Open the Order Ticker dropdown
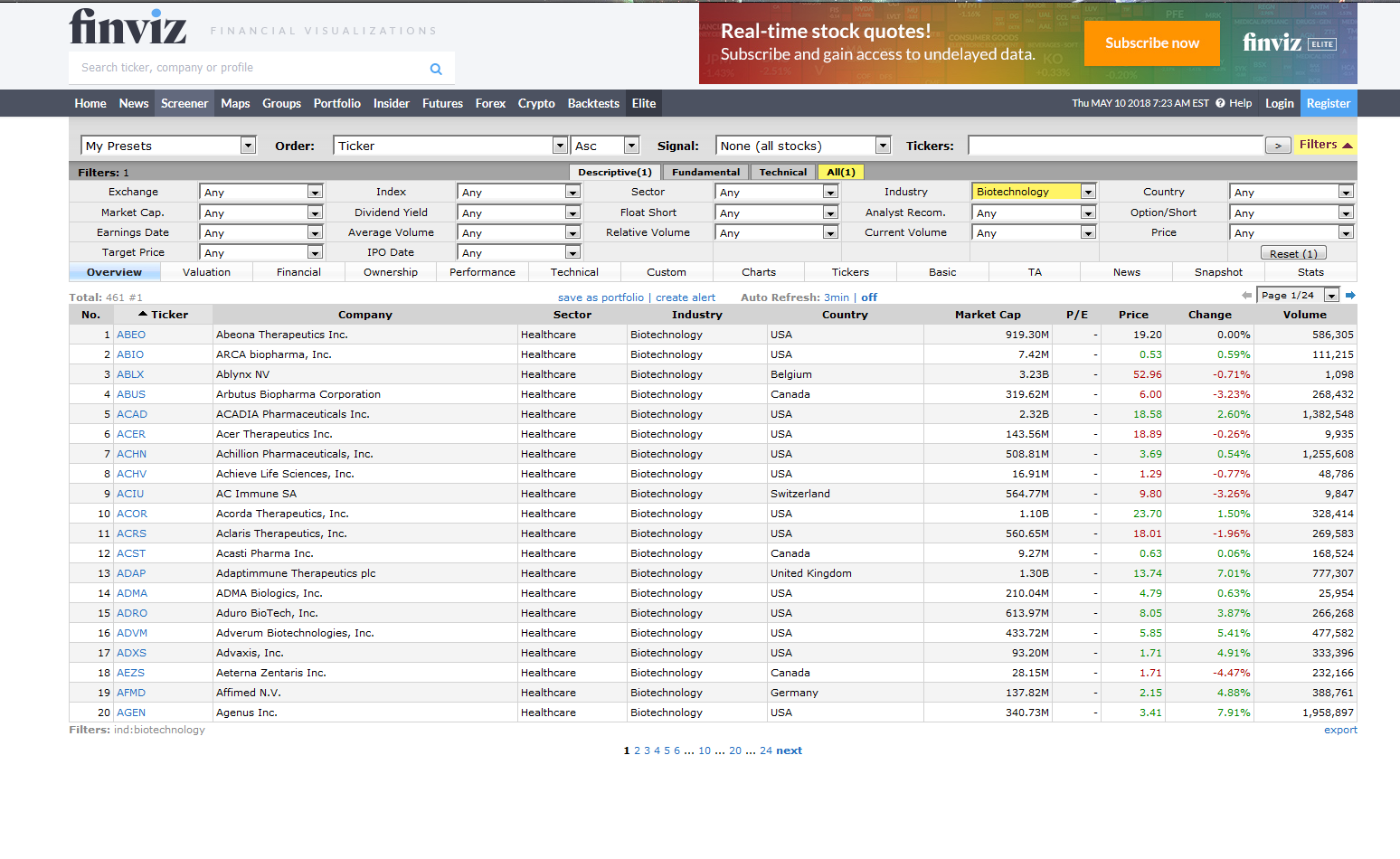This screenshot has height=859, width=1400. click(x=450, y=146)
